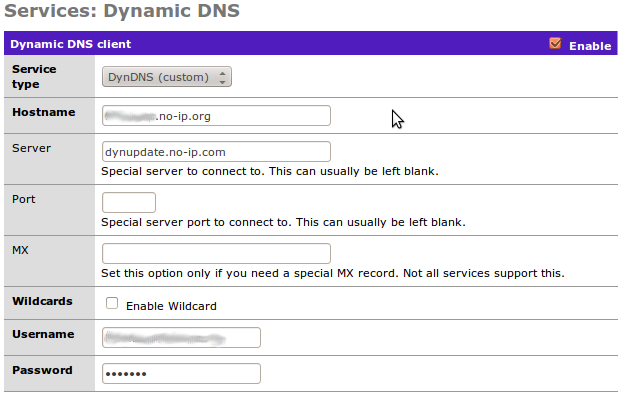Image resolution: width=627 pixels, height=396 pixels.
Task: Click the 'Services: Dynamic DNS' page heading
Action: click(122, 11)
